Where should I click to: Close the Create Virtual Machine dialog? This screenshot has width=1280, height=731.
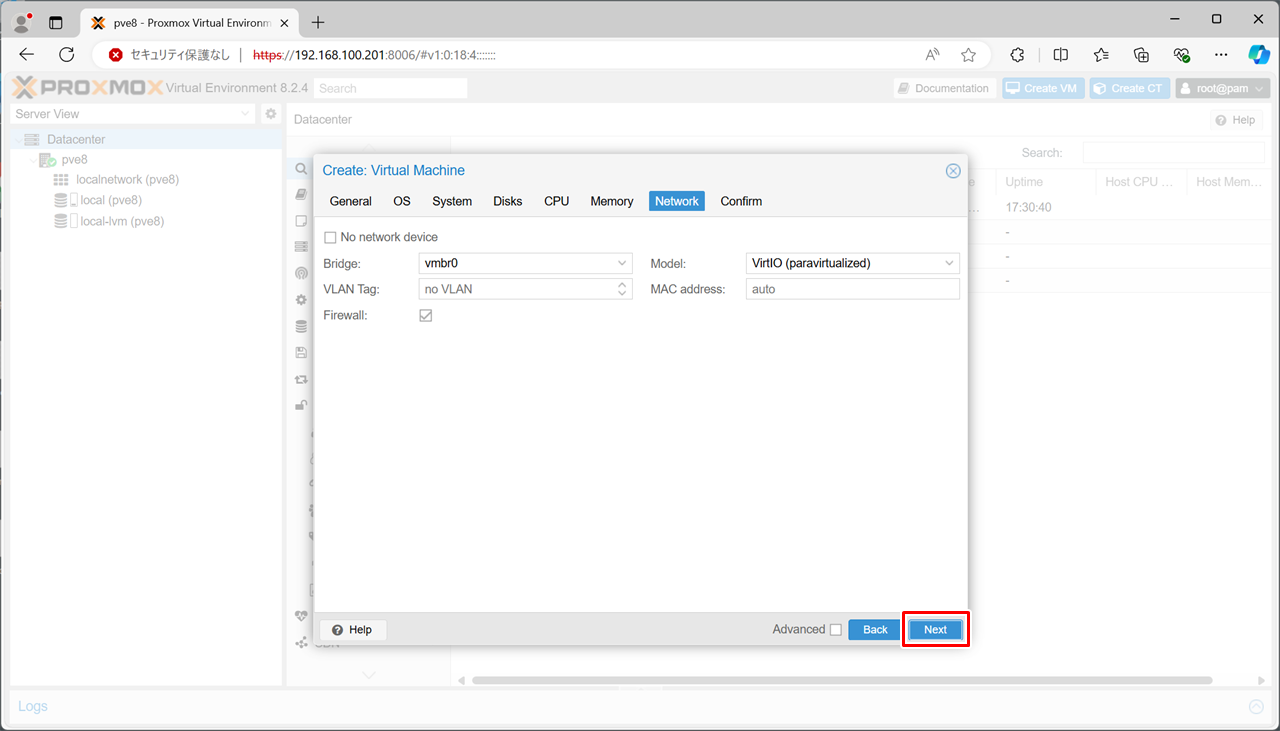pos(953,171)
